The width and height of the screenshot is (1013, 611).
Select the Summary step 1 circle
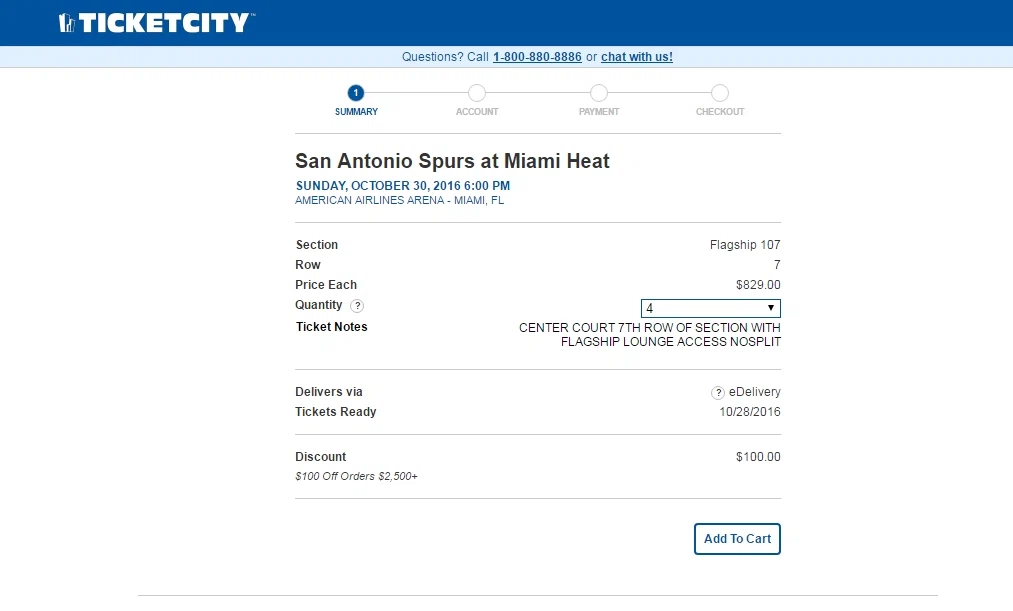[x=355, y=93]
